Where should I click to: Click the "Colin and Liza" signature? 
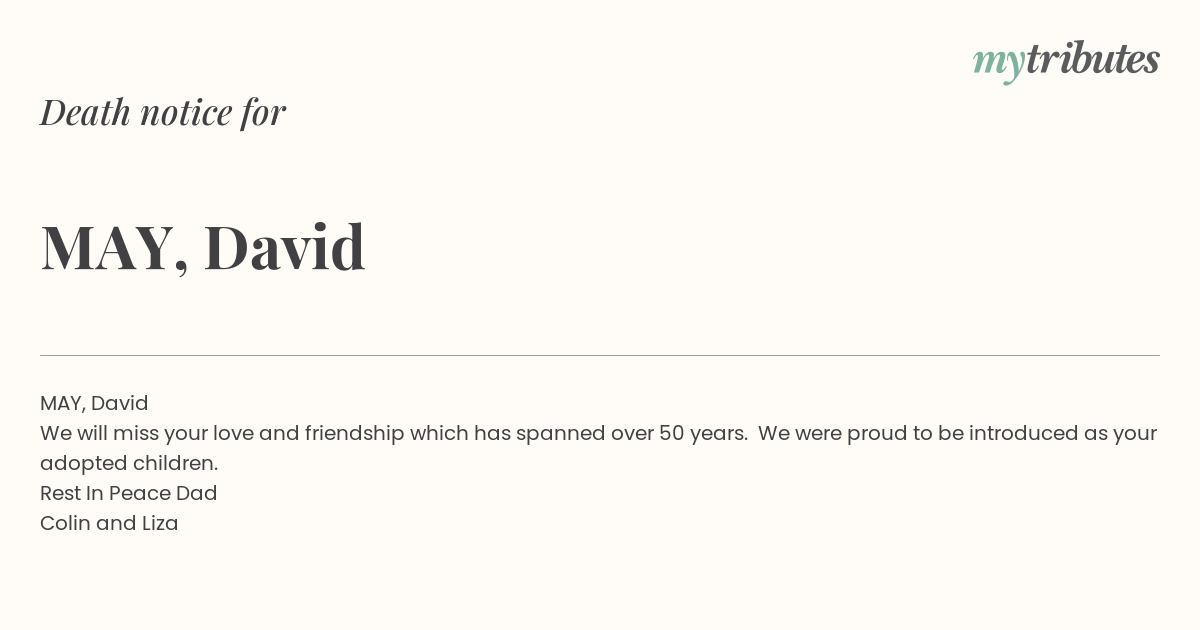109,523
